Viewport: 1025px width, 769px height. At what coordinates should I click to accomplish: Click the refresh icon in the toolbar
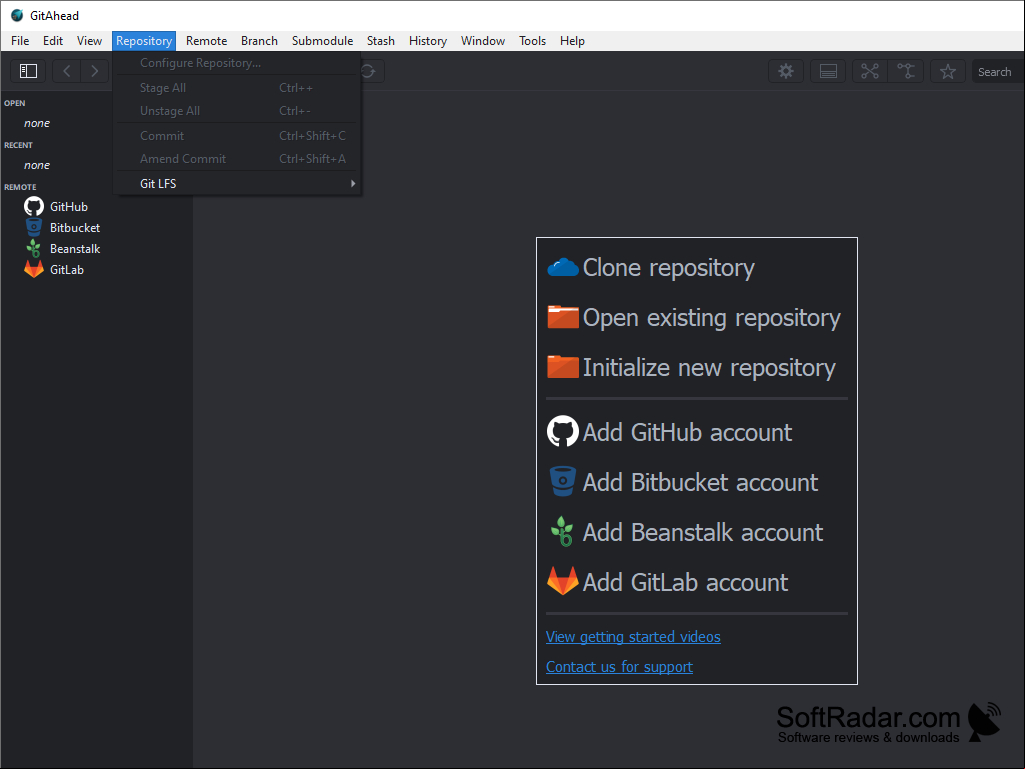pyautogui.click(x=369, y=71)
